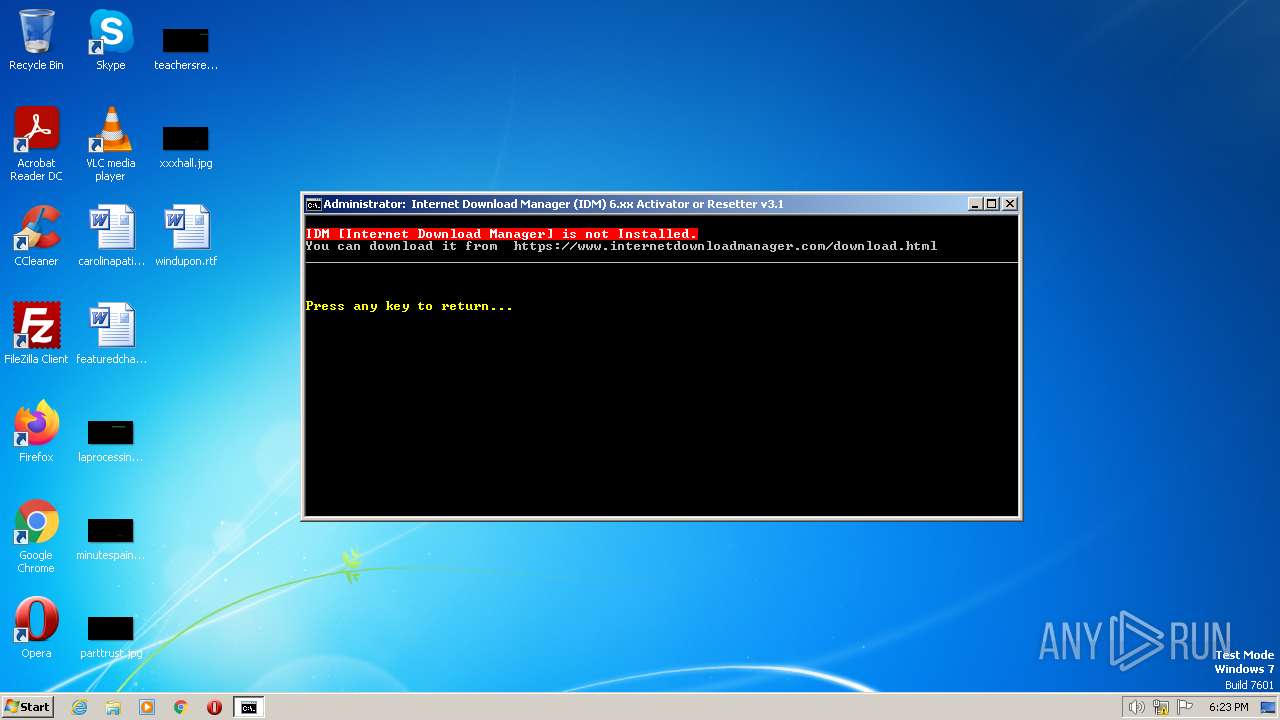Viewport: 1280px width, 720px height.
Task: Open Google Chrome desktop shortcut
Action: [36, 536]
